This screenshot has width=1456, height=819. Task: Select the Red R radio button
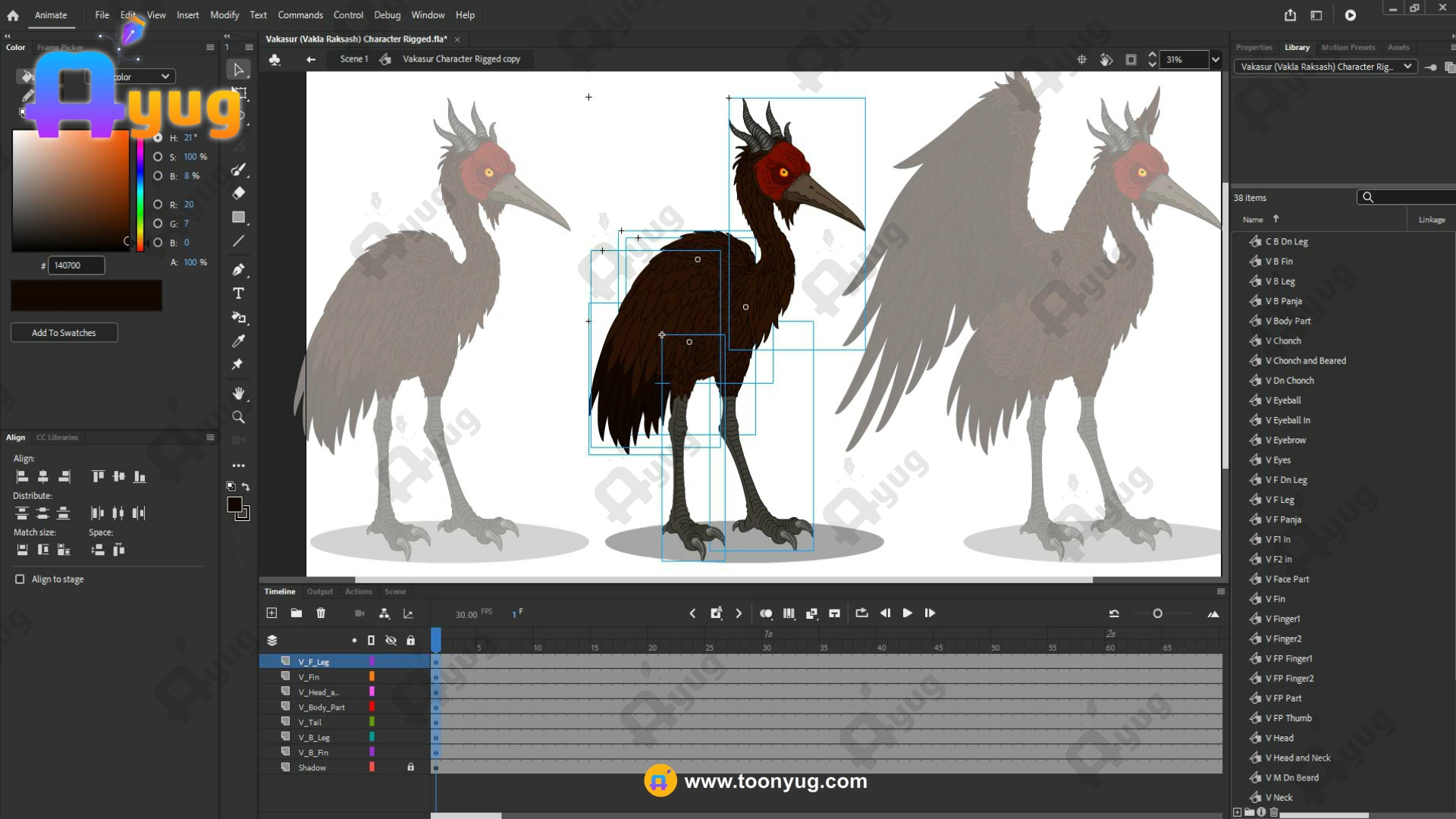[x=158, y=205]
